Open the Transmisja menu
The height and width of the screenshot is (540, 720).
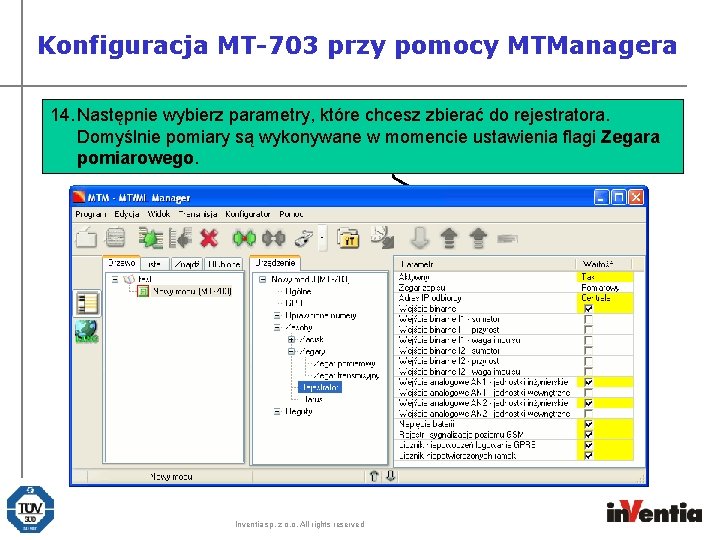pyautogui.click(x=198, y=214)
